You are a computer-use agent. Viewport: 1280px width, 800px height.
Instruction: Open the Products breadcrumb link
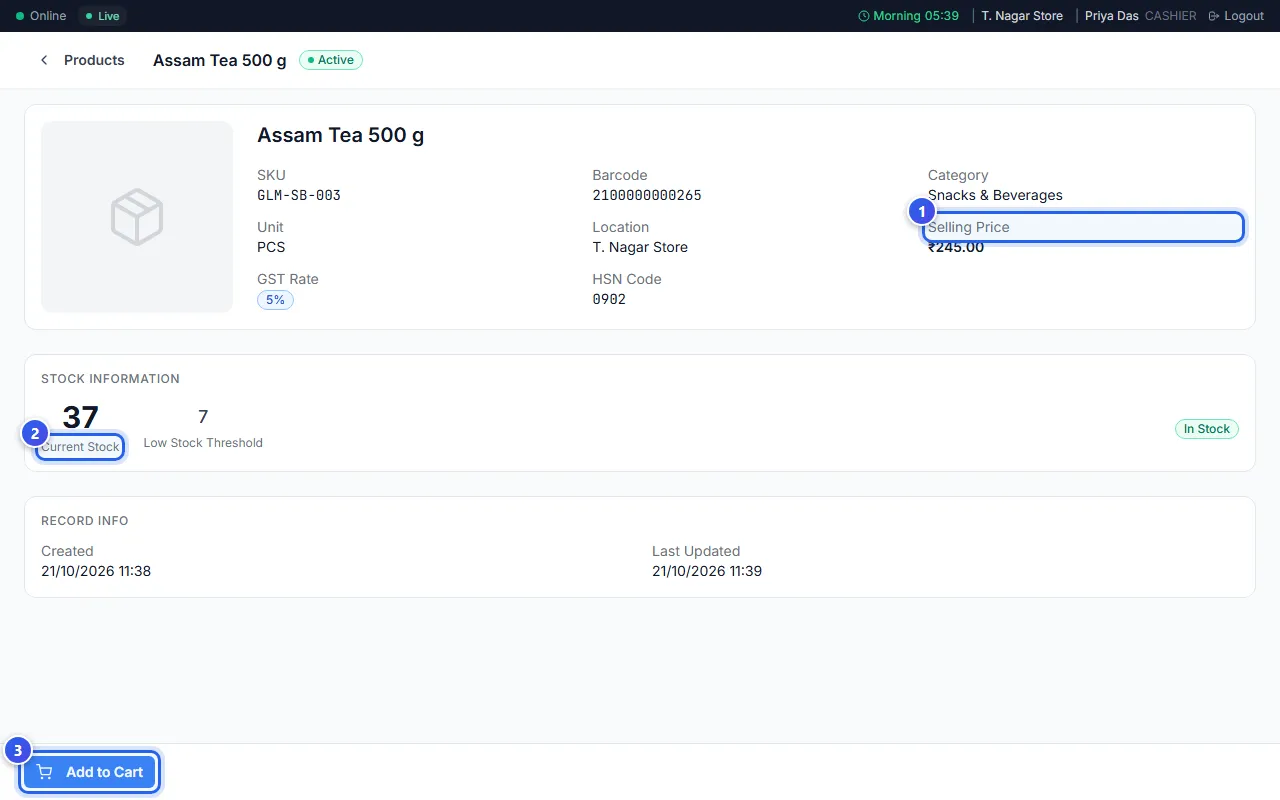tap(94, 60)
